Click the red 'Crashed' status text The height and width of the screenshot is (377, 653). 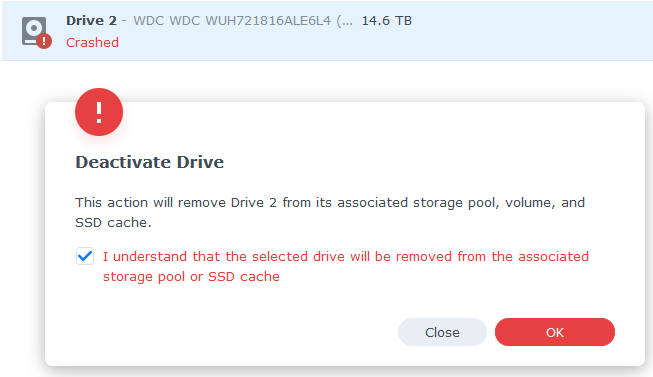92,42
